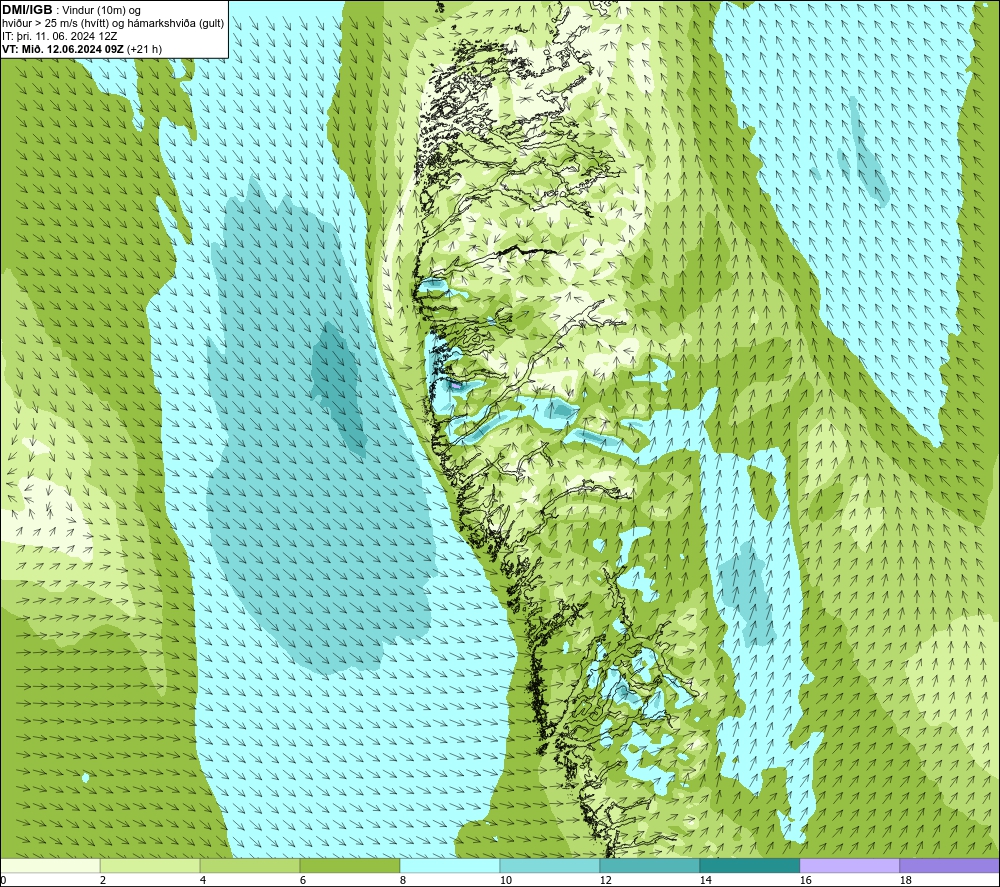
Task: Click the light green 2–4 m/s legend swatch
Action: 150,866
